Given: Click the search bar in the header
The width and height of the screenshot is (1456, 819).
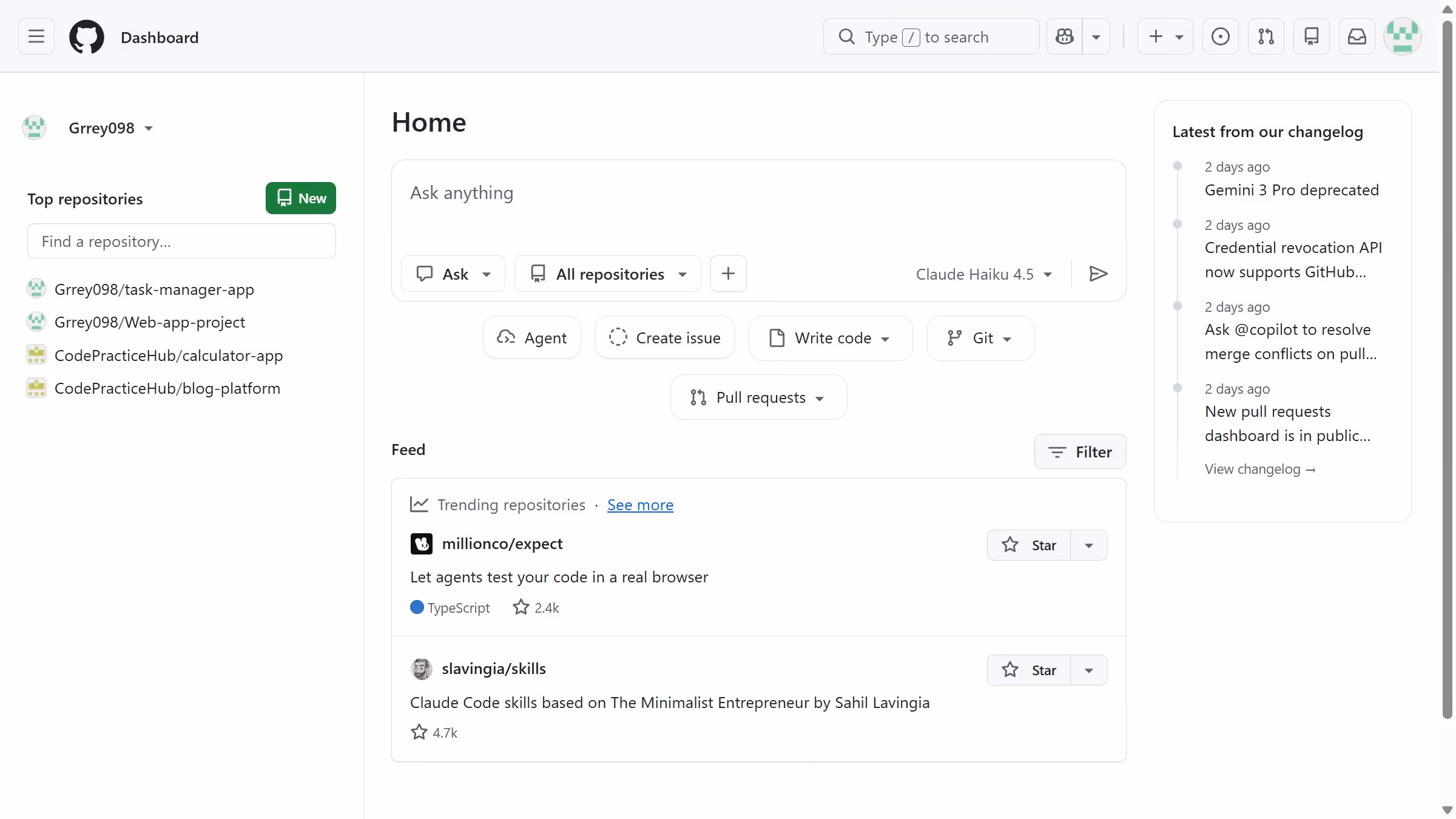Looking at the screenshot, I should pos(931,37).
